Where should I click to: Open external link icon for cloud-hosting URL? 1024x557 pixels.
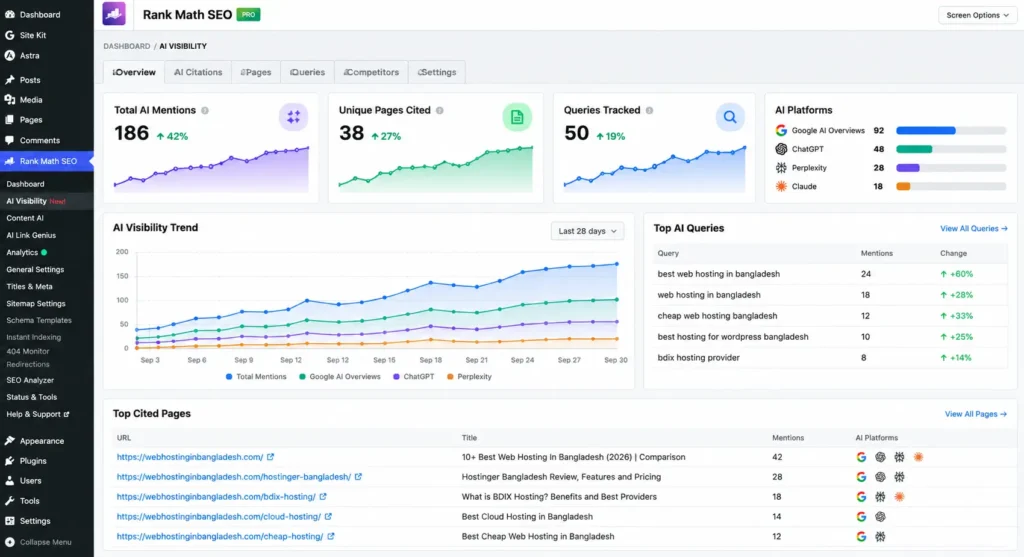click(x=328, y=517)
